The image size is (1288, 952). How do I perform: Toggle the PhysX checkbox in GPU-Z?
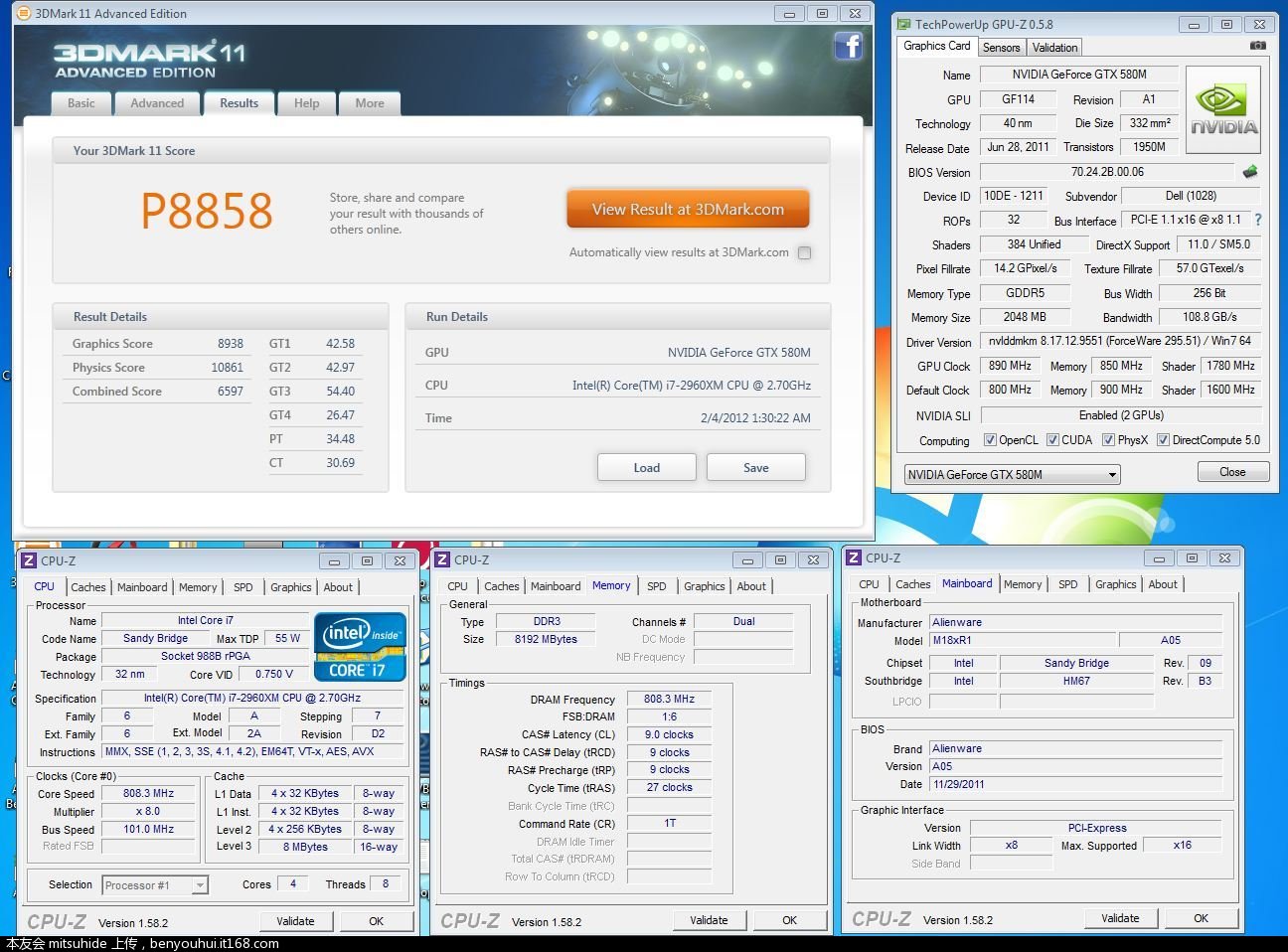(x=1108, y=440)
